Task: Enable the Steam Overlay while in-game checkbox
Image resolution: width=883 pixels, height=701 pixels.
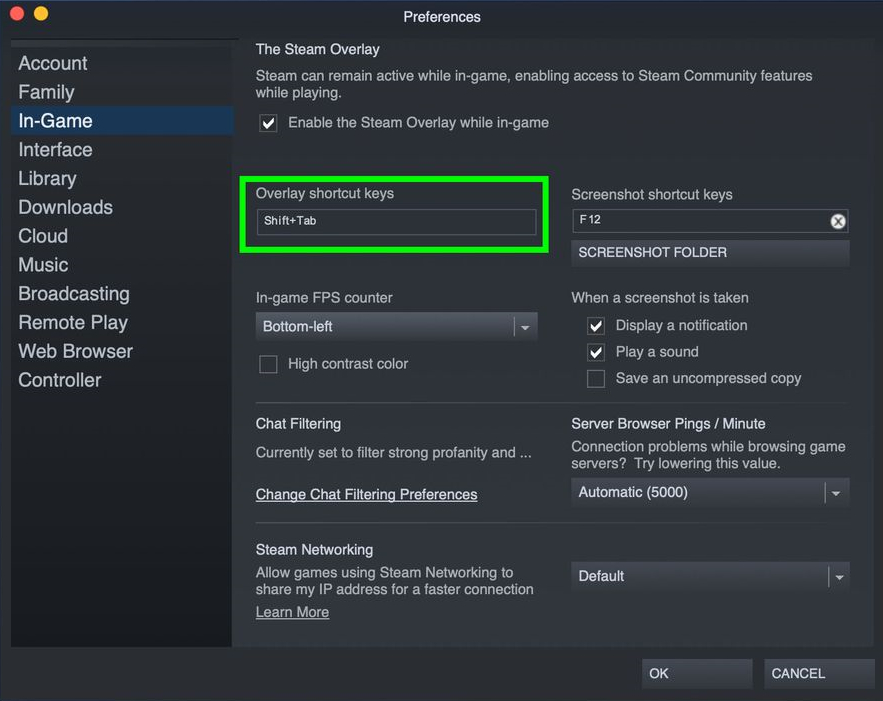Action: pos(268,123)
